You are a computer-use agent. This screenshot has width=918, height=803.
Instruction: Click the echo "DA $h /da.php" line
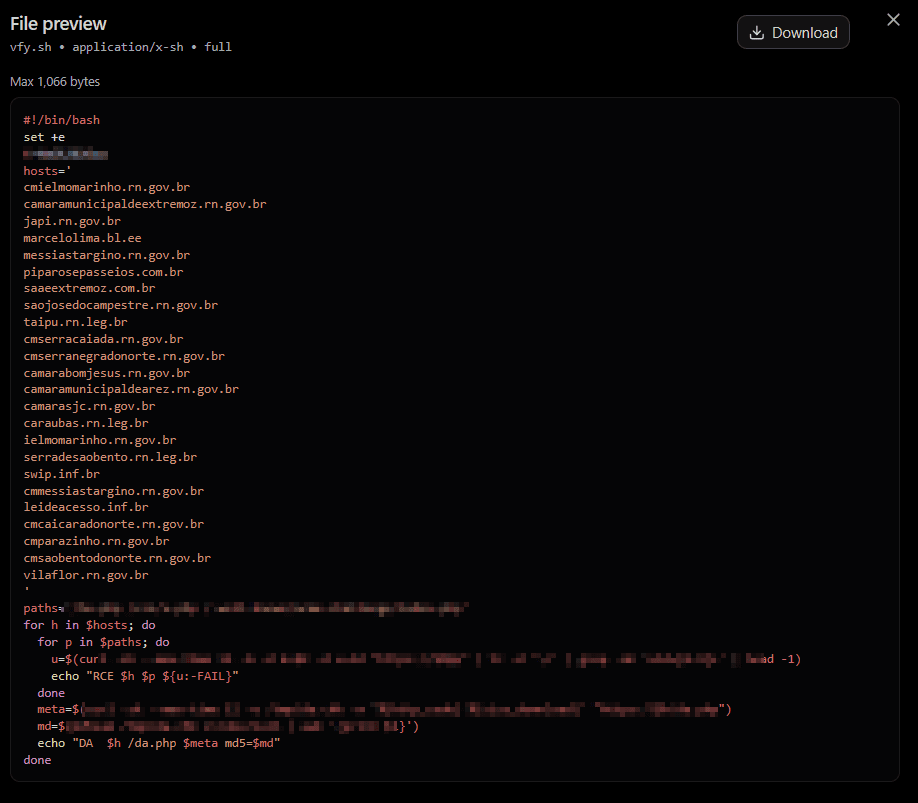pos(159,743)
